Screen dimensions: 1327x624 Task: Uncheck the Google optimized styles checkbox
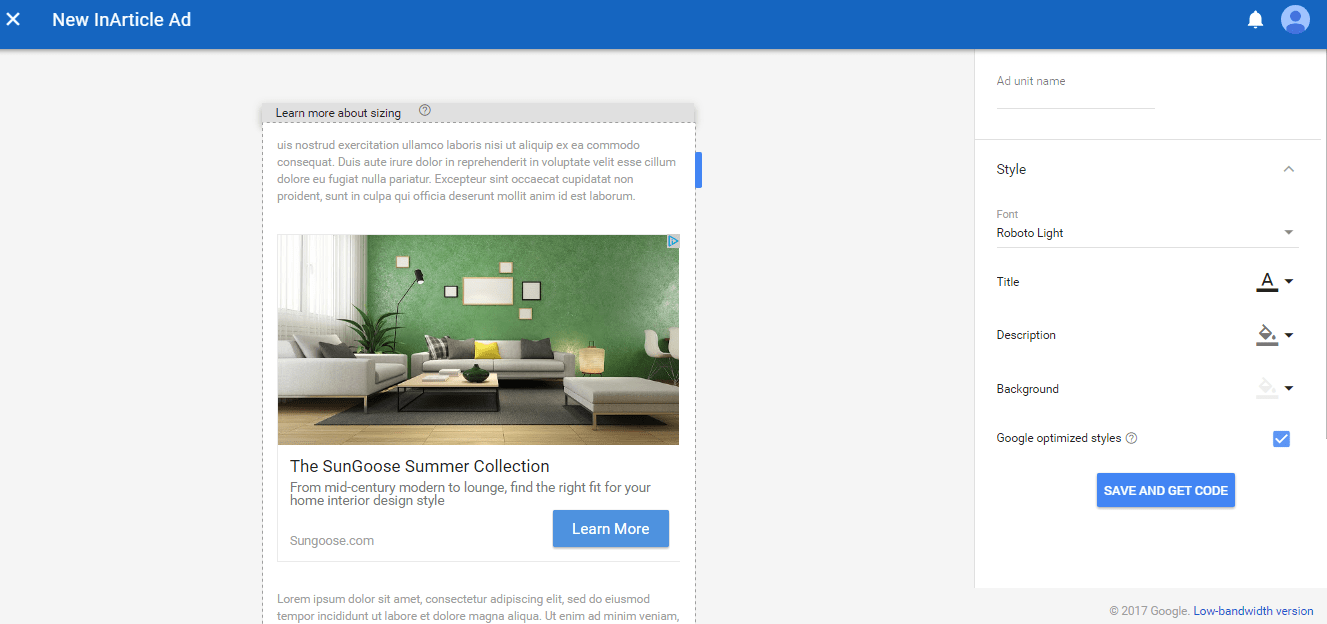1281,439
